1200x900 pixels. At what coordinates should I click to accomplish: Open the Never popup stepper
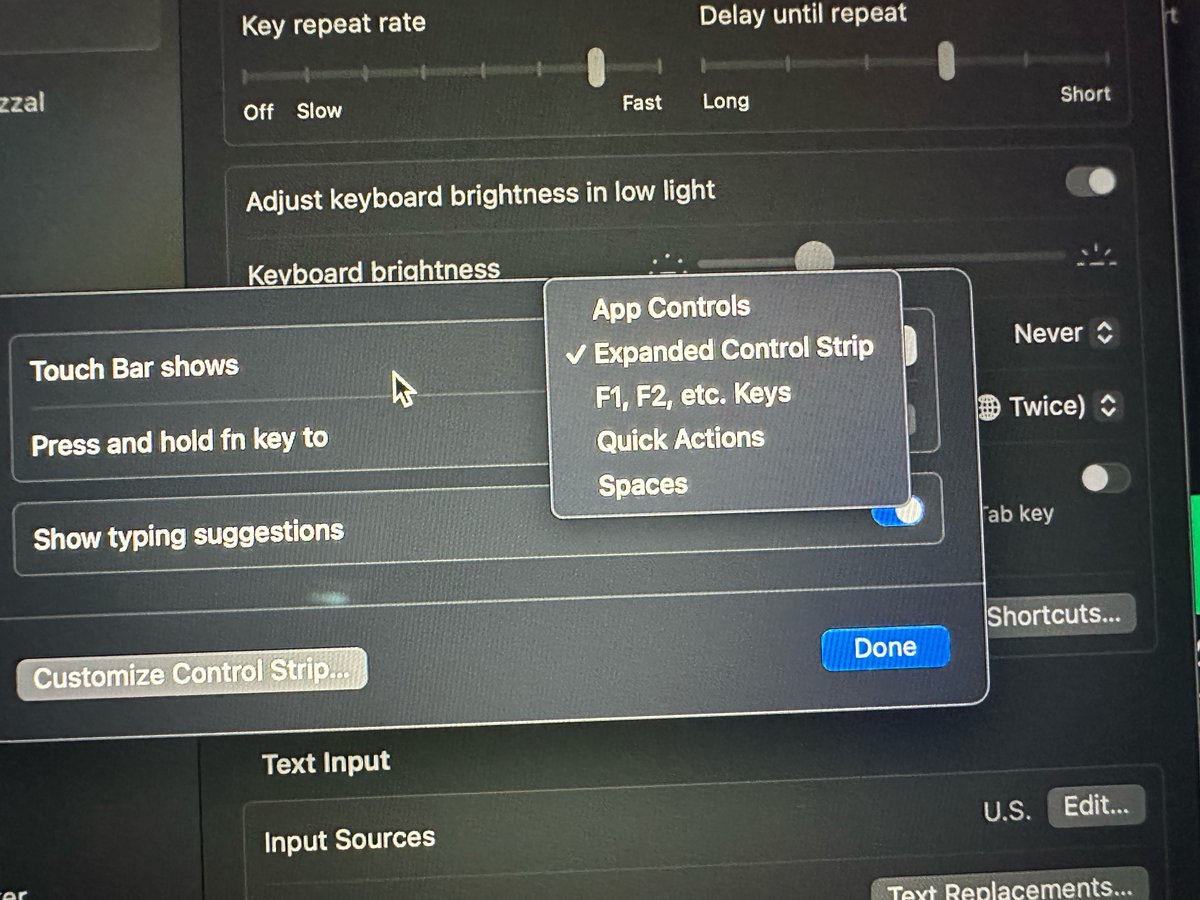point(1104,333)
